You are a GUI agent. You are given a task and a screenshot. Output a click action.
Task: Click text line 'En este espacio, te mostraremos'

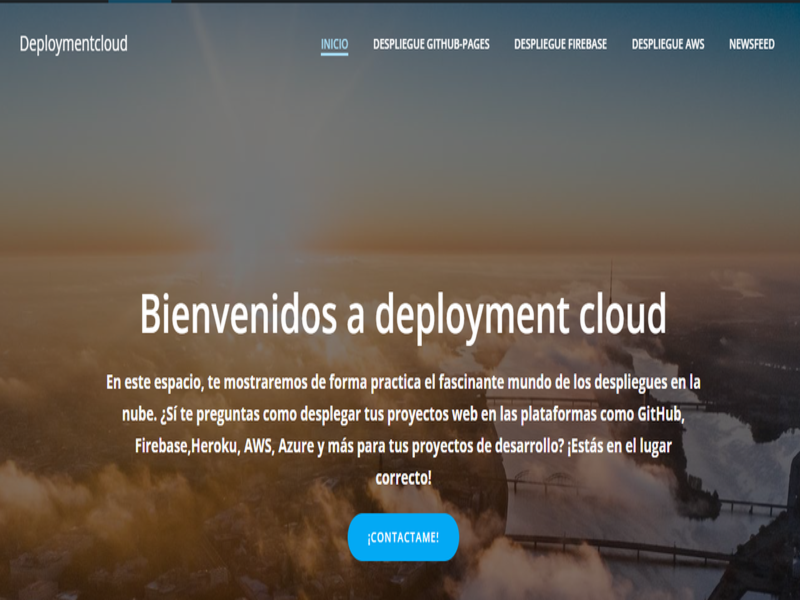click(403, 382)
